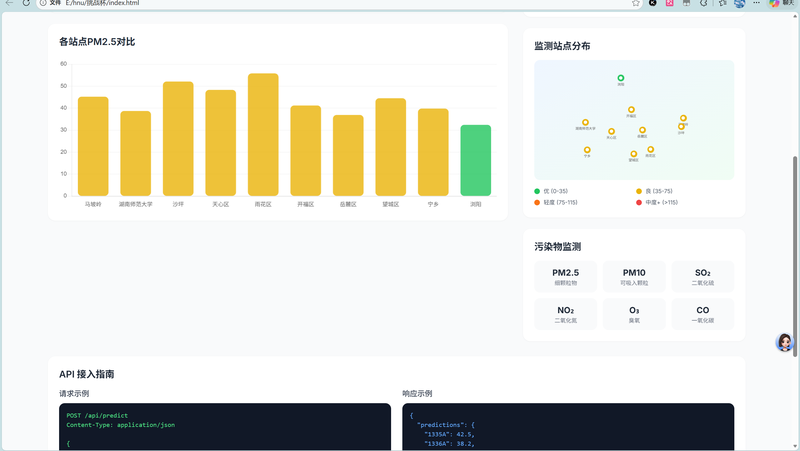Click the green 浏阳 station marker on map
The image size is (800, 451).
coord(620,78)
